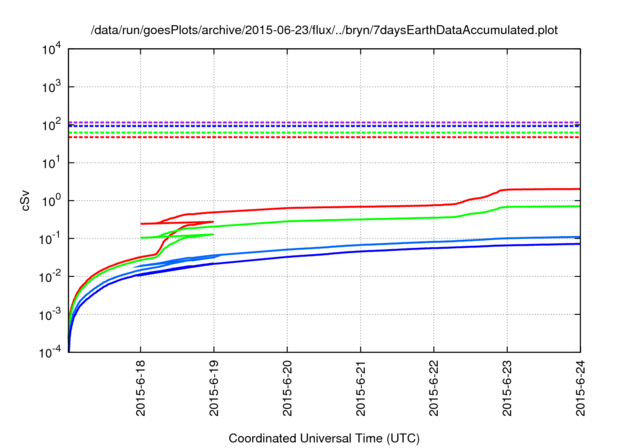Click the 10^-3 y-axis tick label
This screenshot has height=448, width=640.
pyautogui.click(x=51, y=315)
